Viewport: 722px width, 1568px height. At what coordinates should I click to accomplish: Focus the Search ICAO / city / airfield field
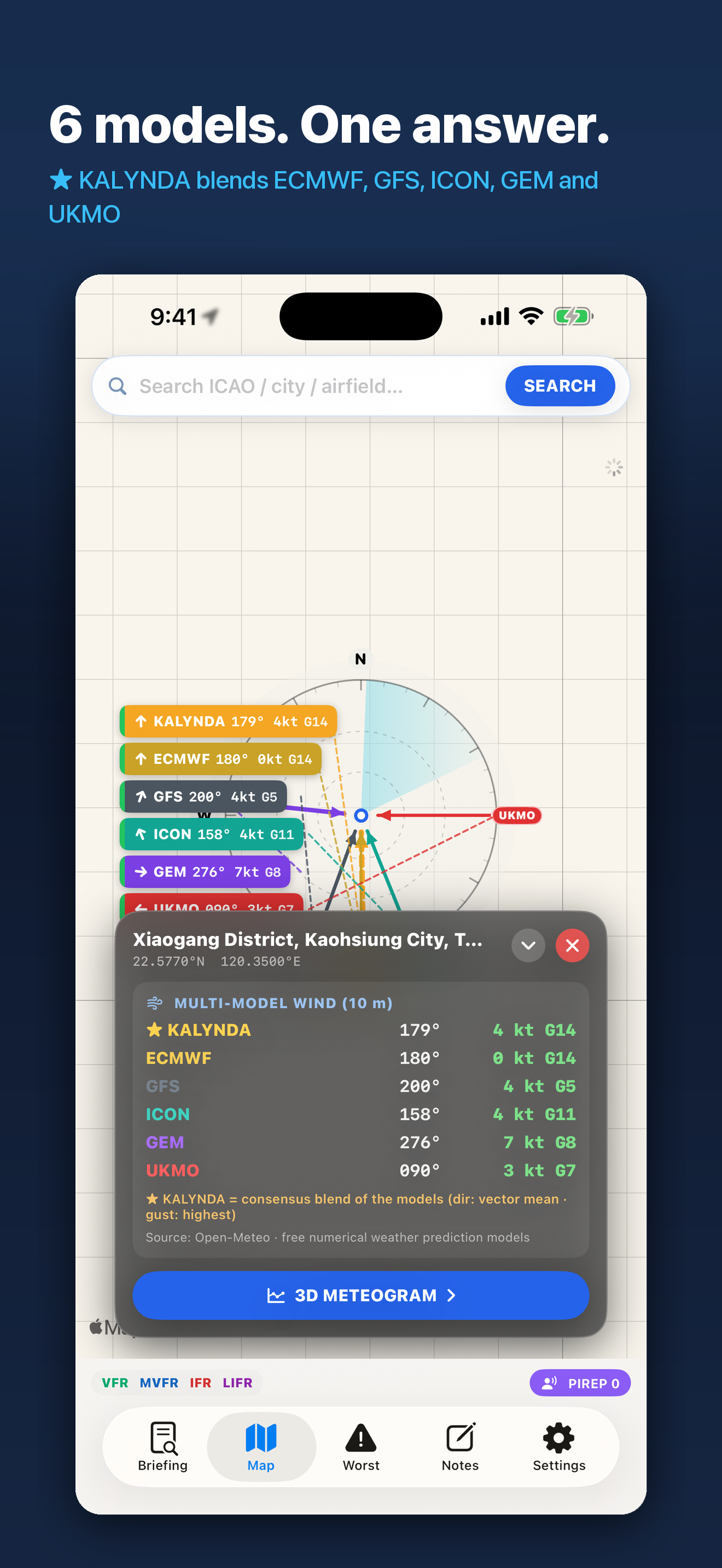[x=360, y=386]
